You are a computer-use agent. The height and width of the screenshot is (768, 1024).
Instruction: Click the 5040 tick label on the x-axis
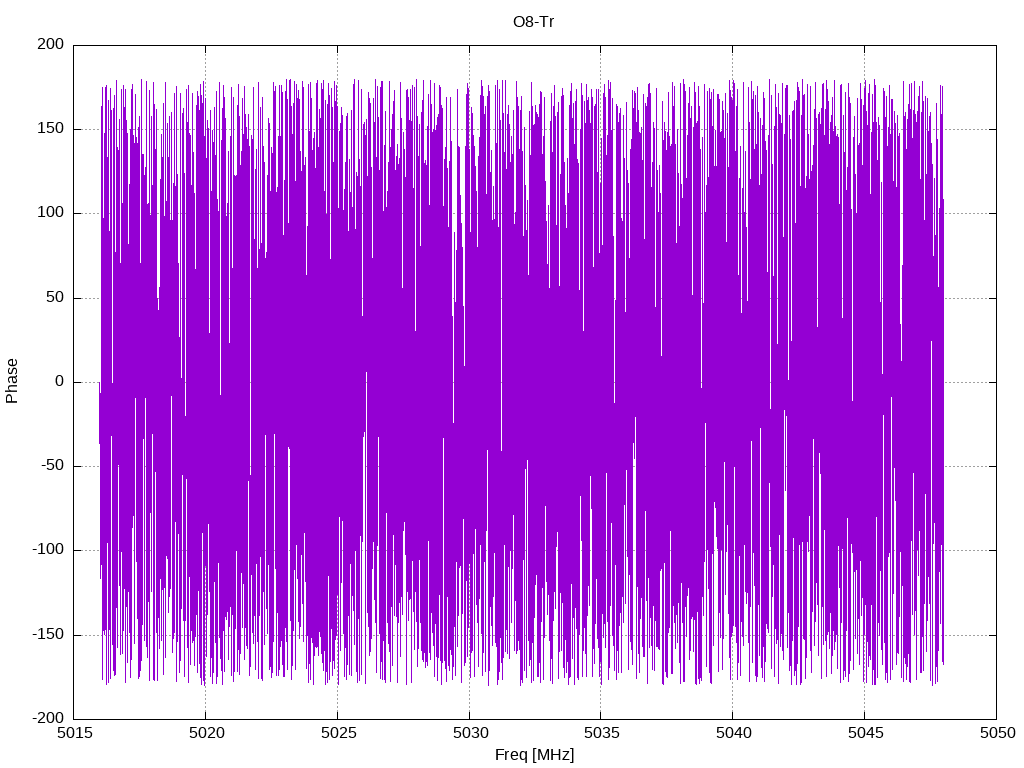733,733
